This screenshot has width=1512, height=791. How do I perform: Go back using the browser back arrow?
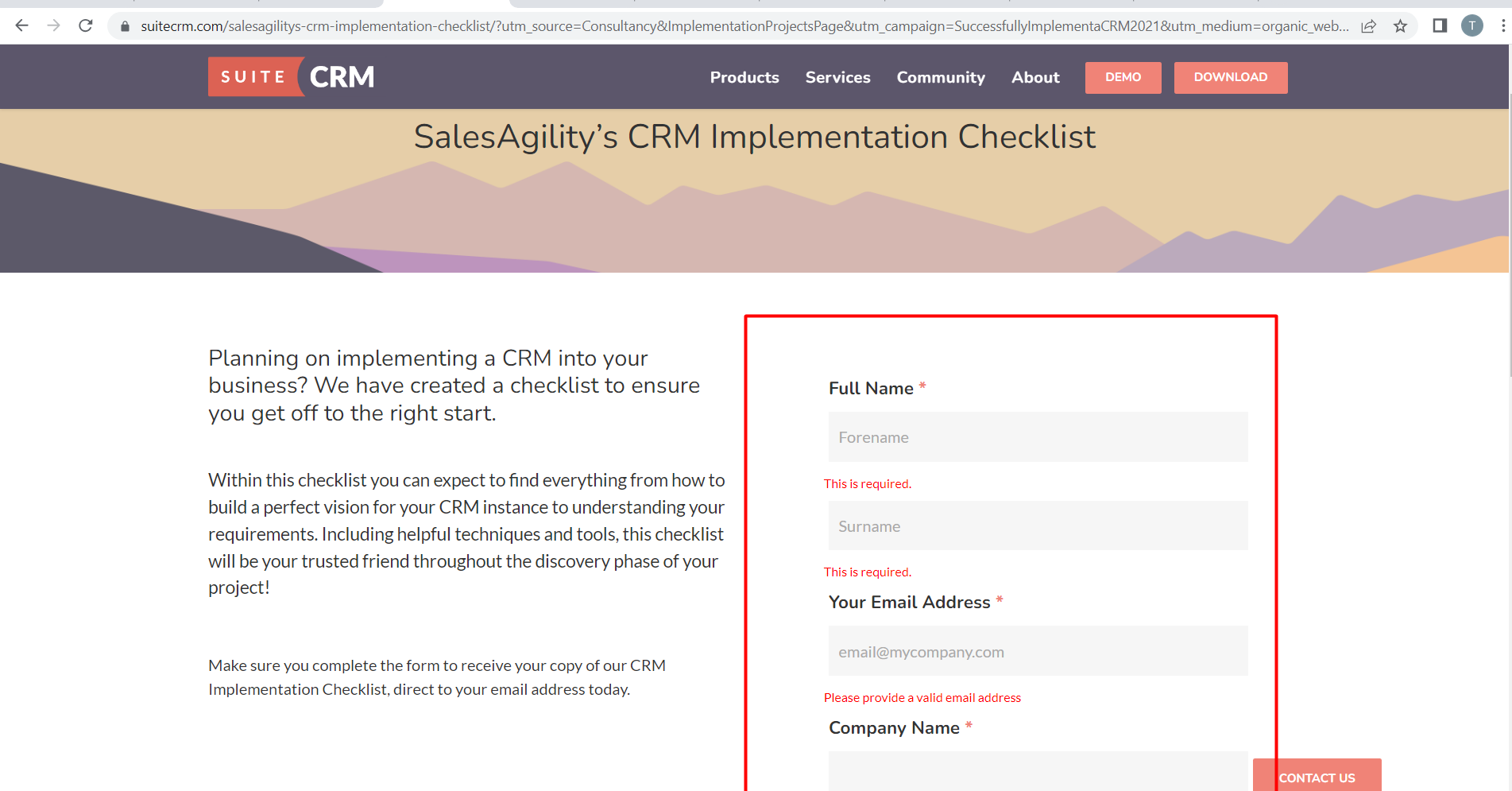pyautogui.click(x=22, y=25)
